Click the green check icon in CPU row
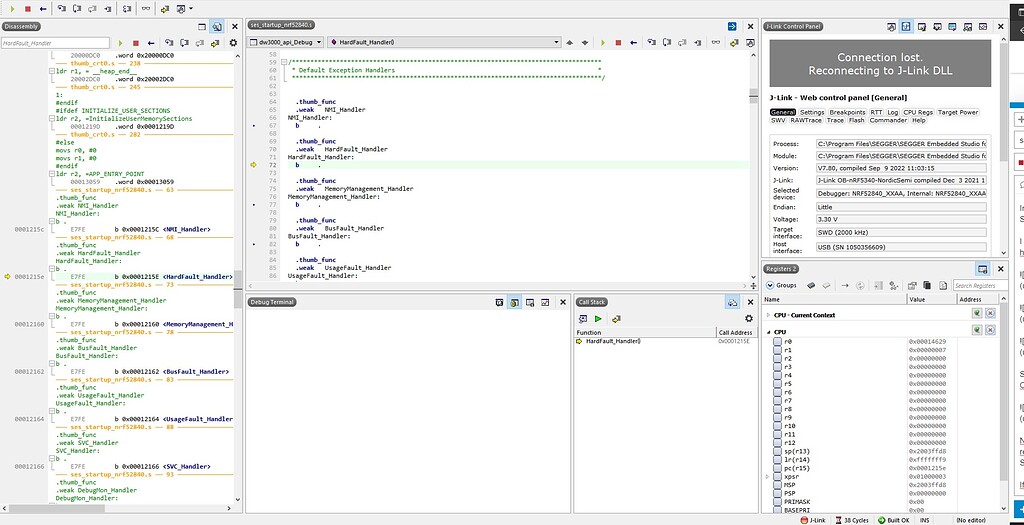 976,331
